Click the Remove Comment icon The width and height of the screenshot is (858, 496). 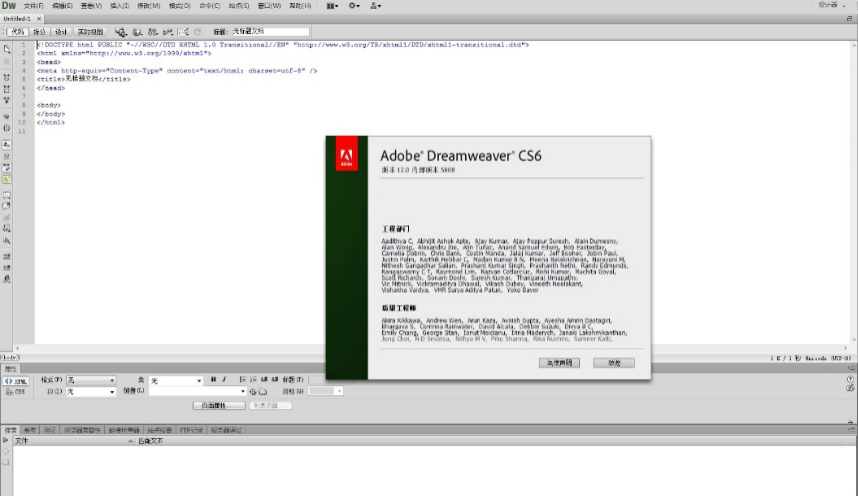7,206
